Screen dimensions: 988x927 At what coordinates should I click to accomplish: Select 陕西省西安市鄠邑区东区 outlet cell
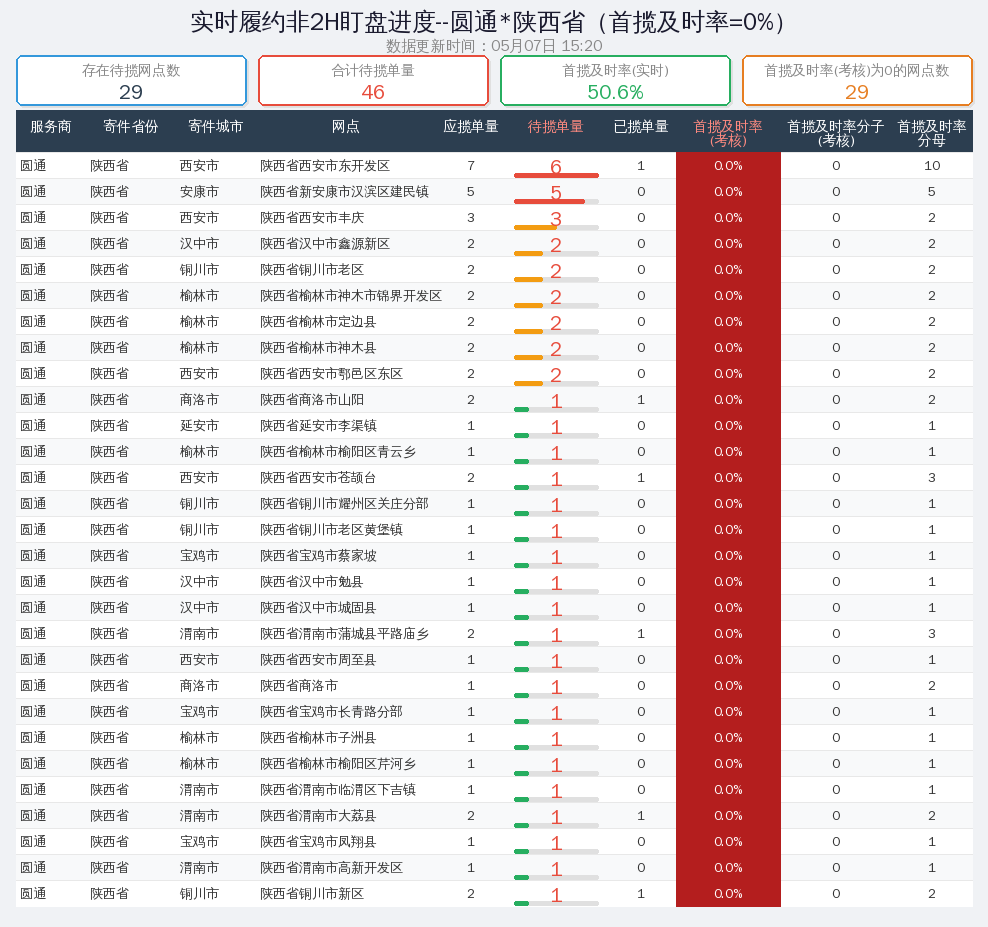(331, 374)
